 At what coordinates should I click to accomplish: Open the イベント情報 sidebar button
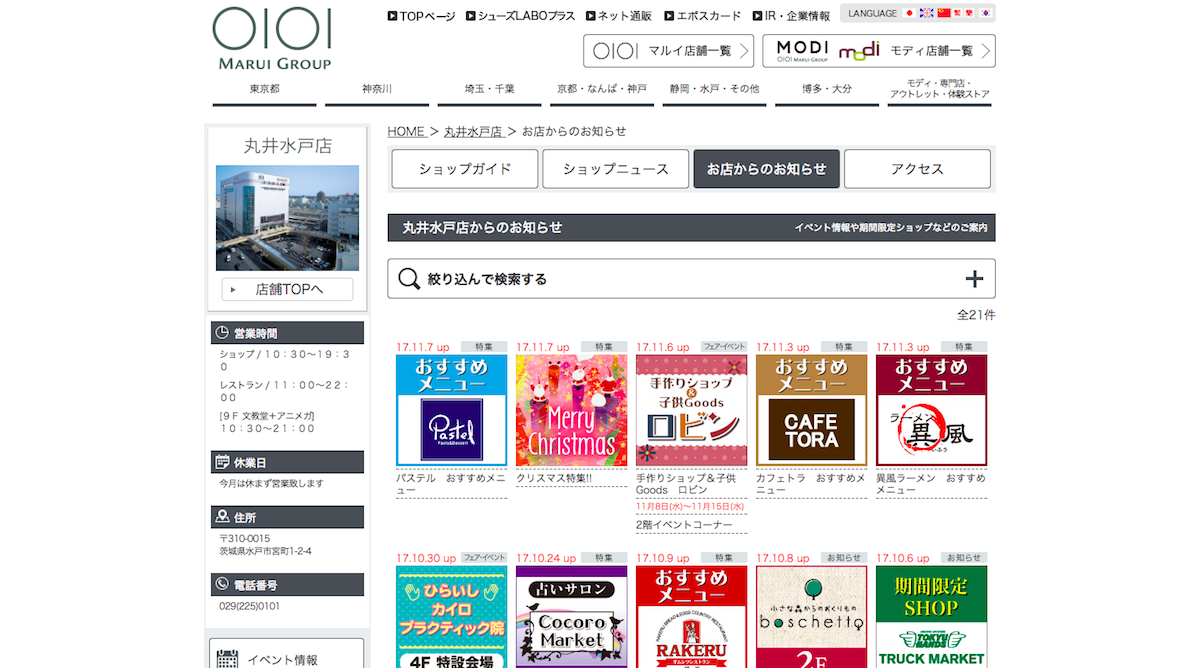288,655
